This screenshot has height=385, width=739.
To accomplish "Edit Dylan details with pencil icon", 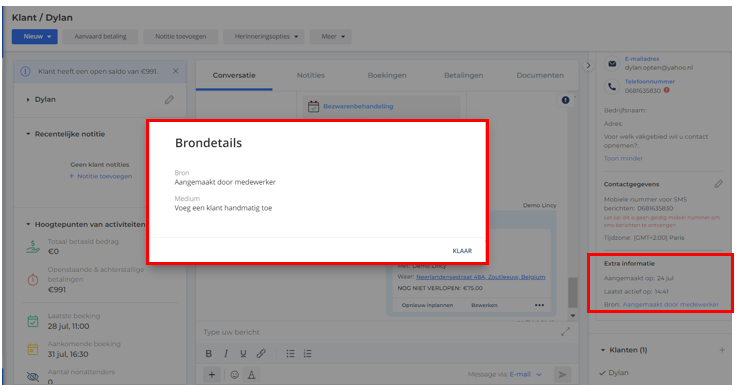I will click(x=169, y=99).
